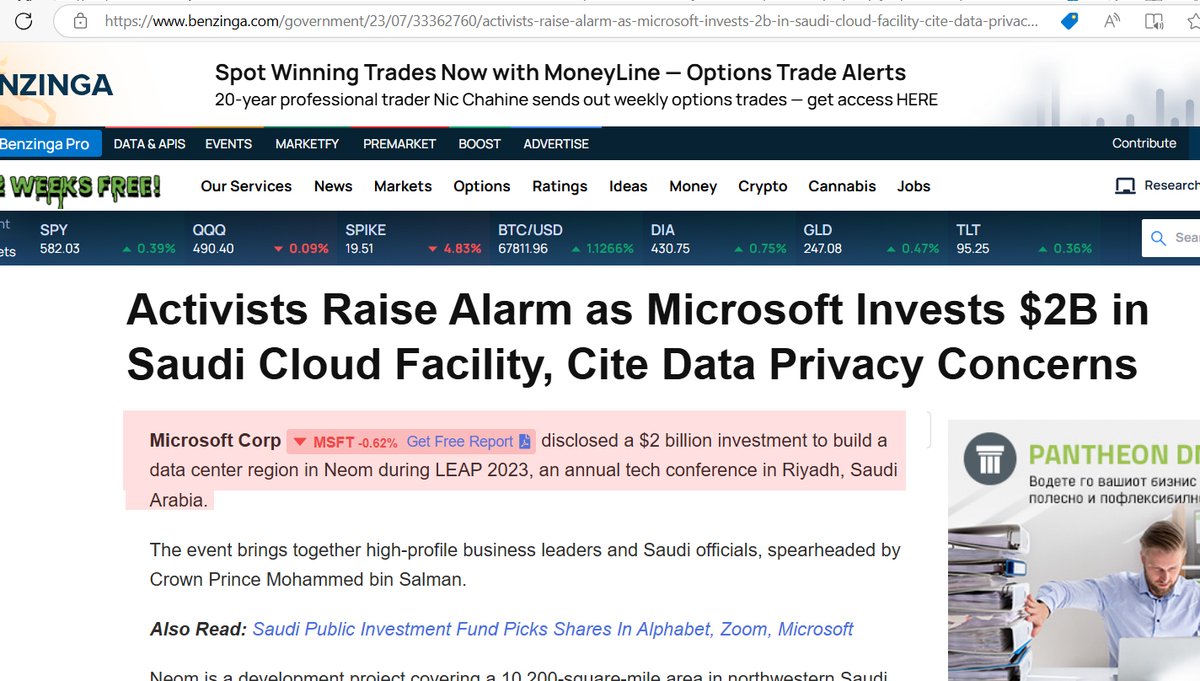The height and width of the screenshot is (681, 1200).
Task: Click the browser address bar URL
Action: point(570,21)
